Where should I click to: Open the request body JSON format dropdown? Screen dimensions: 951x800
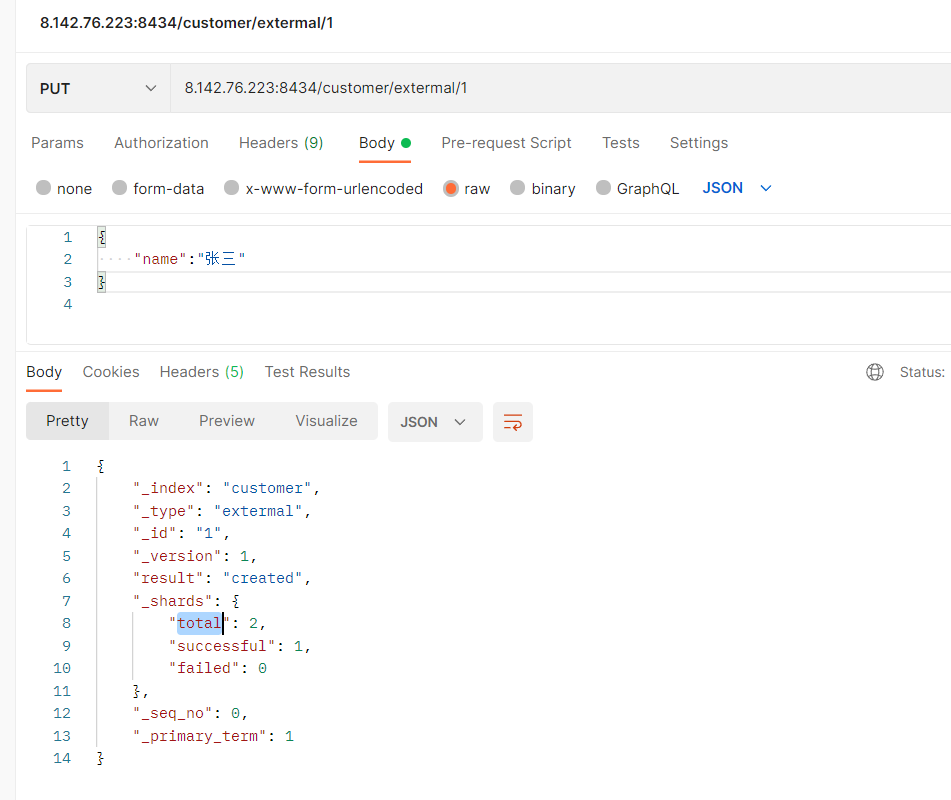click(737, 188)
